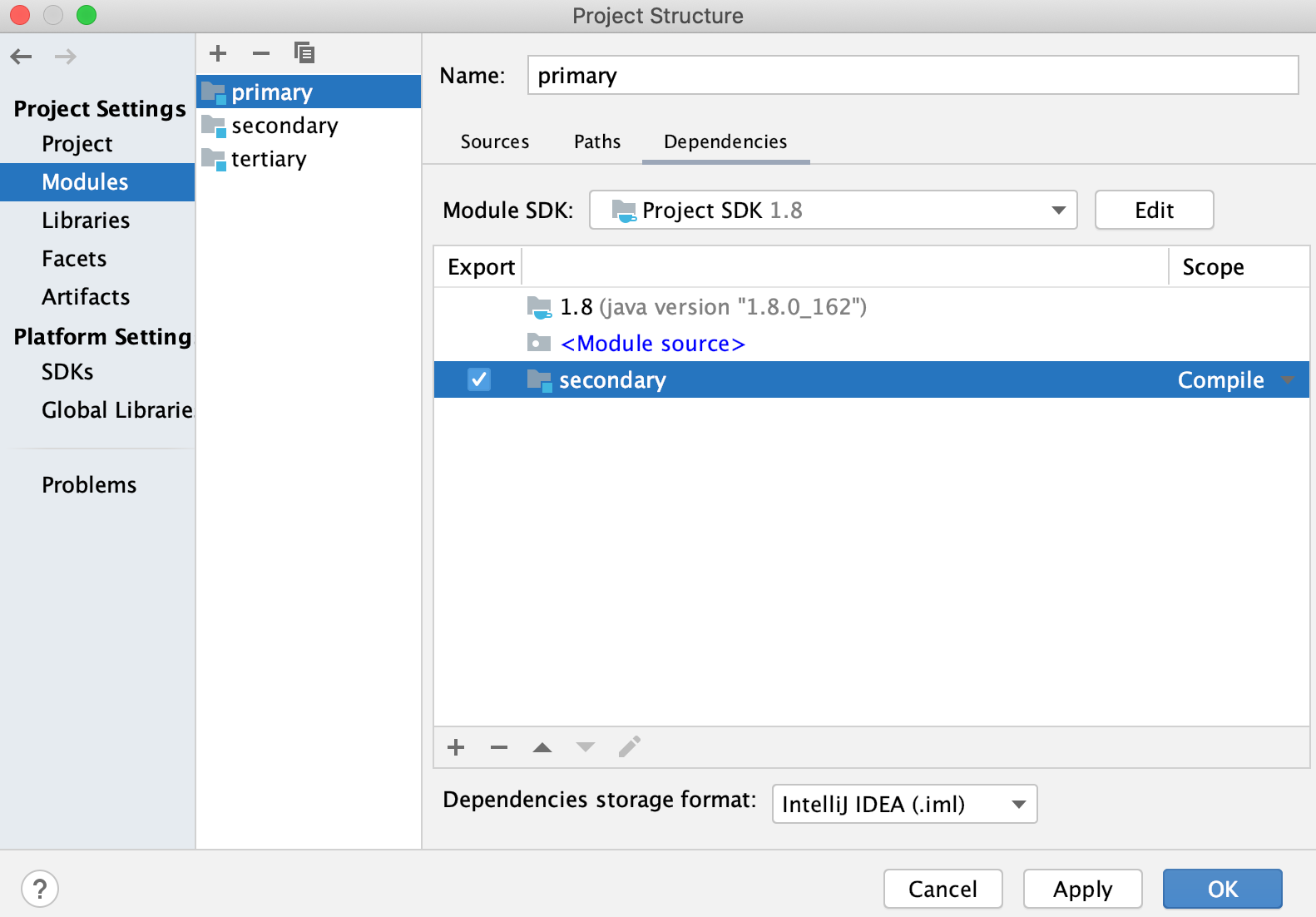The height and width of the screenshot is (917, 1316).
Task: Click the remove module minus icon
Action: coord(261,53)
